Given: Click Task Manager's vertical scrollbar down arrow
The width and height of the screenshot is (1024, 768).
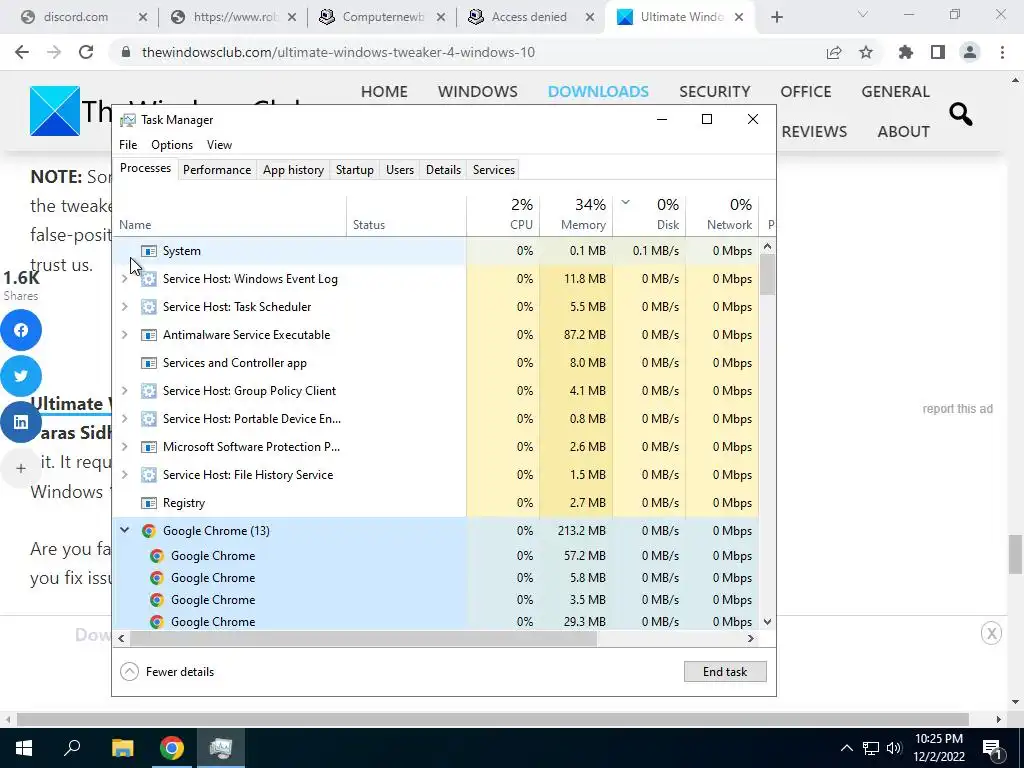Looking at the screenshot, I should click(768, 622).
